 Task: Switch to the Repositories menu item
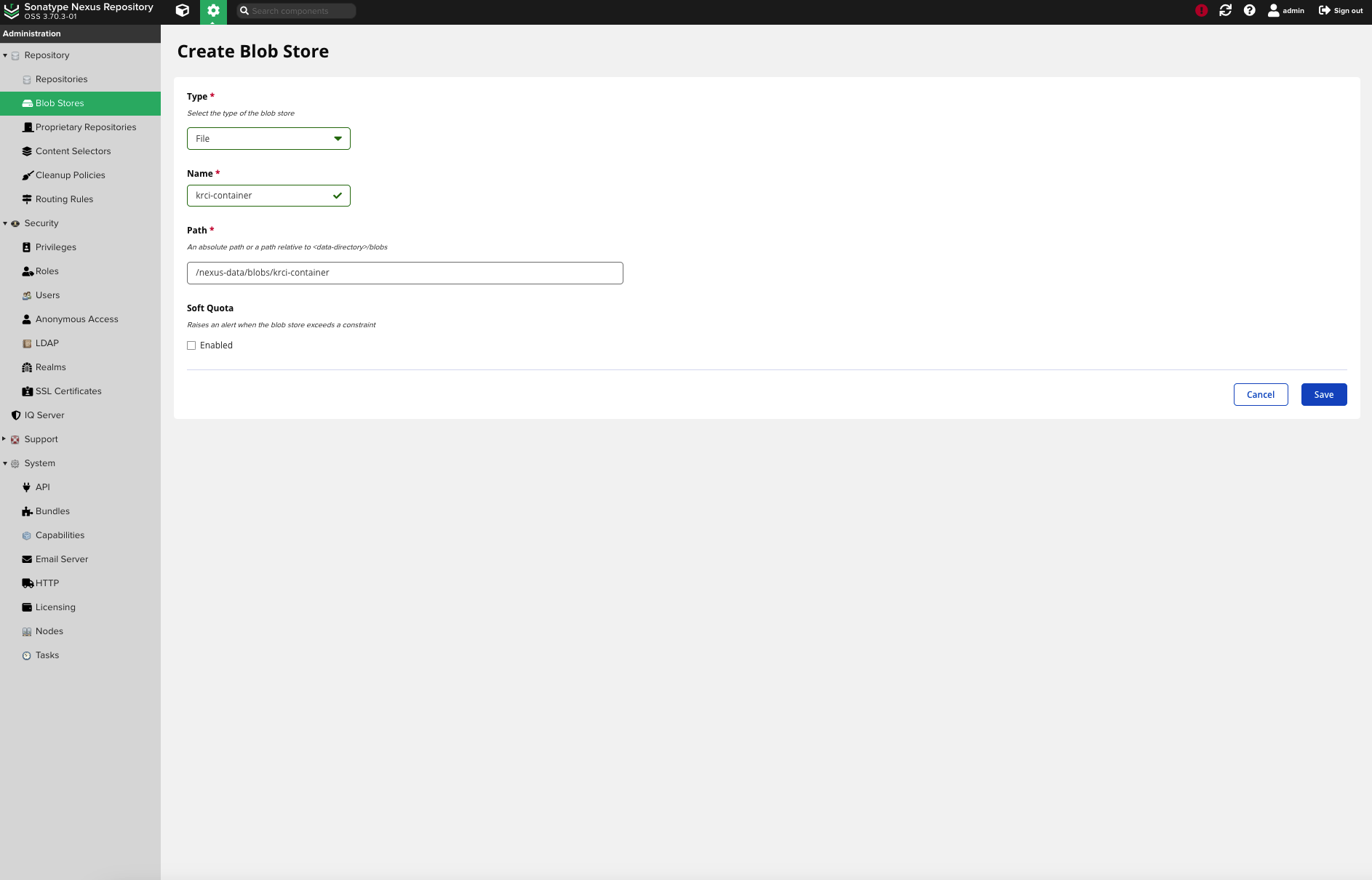click(x=61, y=79)
